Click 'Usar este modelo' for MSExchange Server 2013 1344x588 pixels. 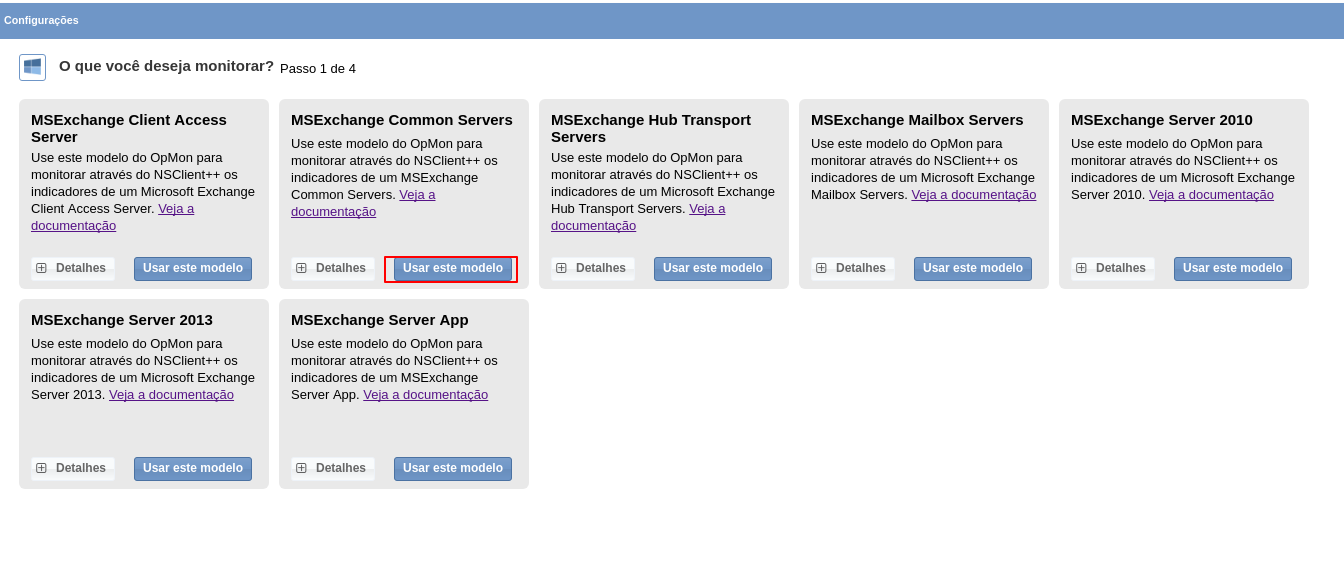point(192,469)
